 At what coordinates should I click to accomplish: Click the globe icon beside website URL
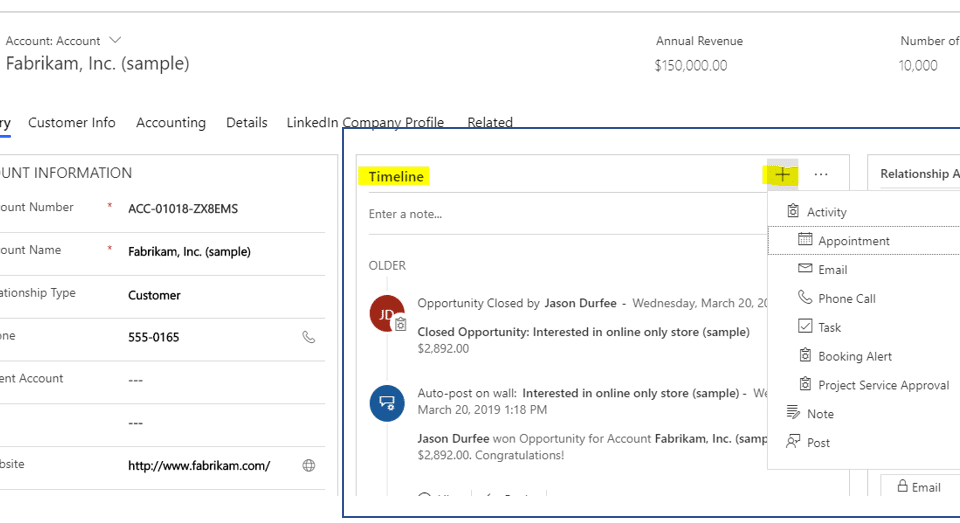pos(309,465)
